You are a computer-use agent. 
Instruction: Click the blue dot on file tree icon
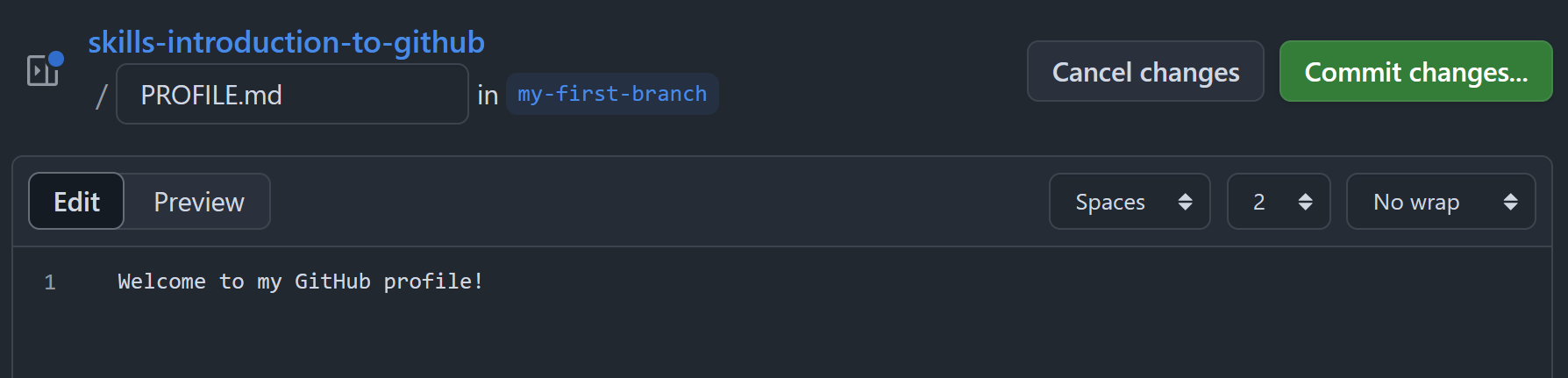click(56, 59)
